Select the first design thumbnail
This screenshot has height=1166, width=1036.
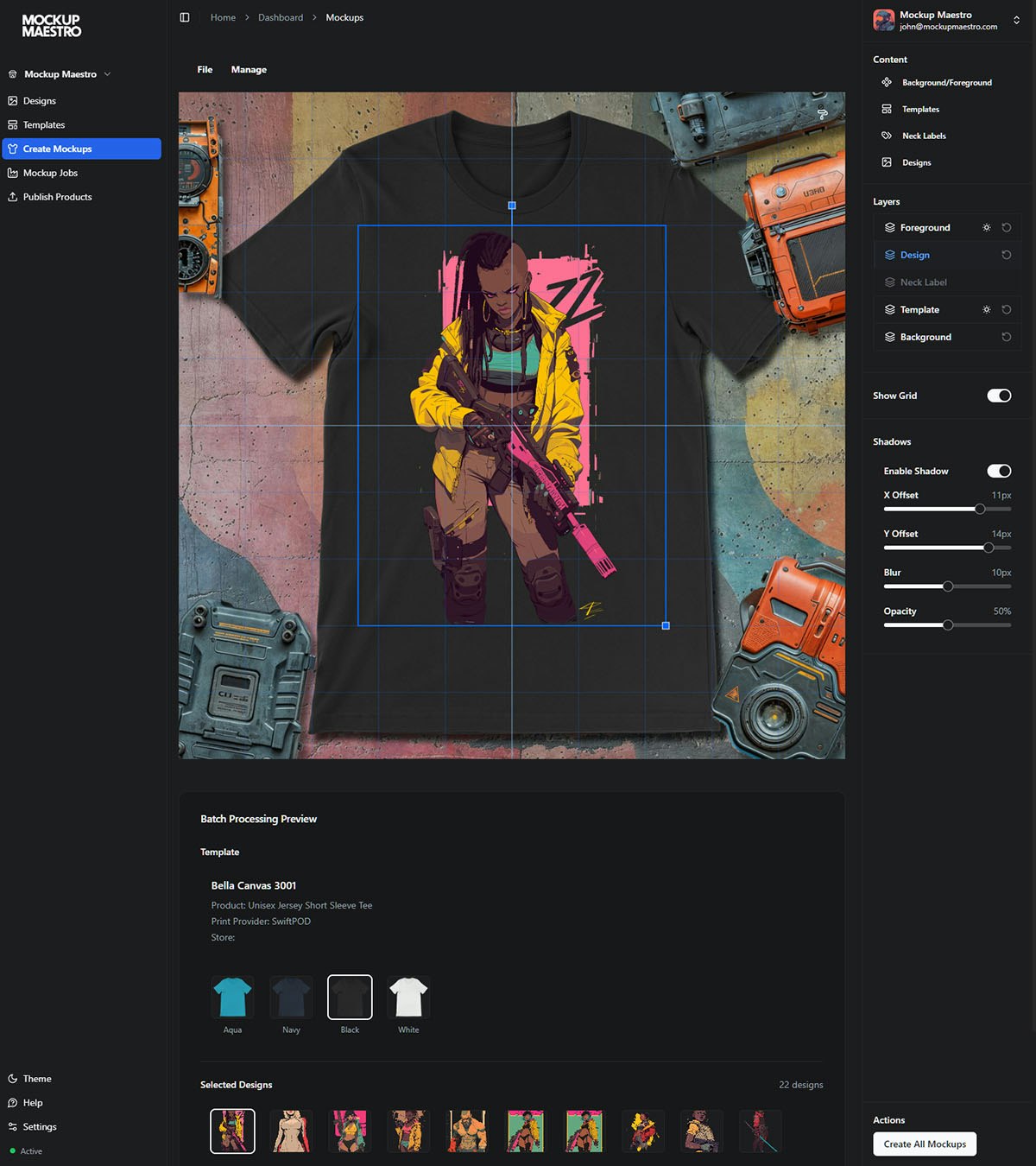coord(232,1131)
